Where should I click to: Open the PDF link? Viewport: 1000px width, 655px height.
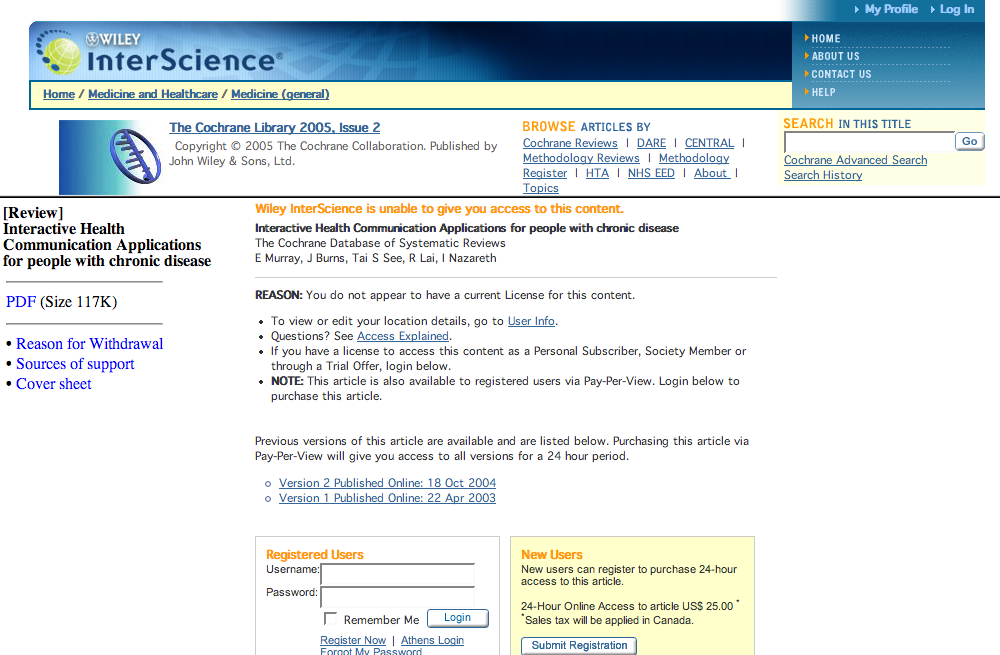click(x=21, y=302)
